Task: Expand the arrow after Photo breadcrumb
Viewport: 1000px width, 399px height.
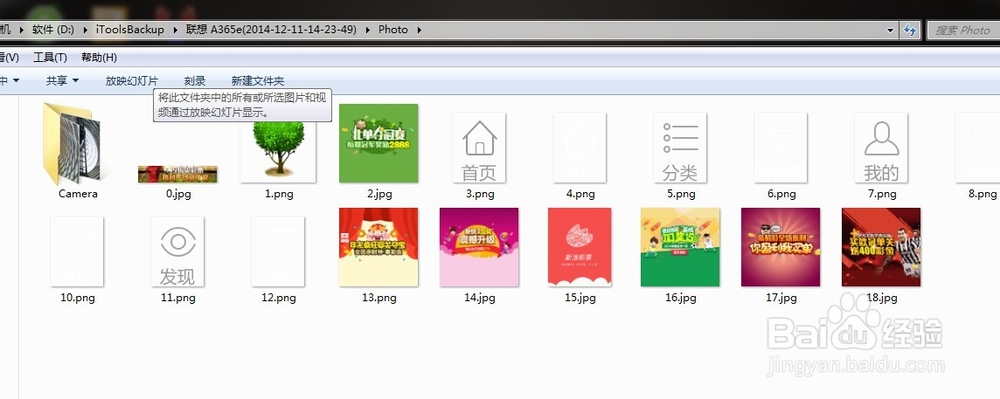Action: point(419,29)
